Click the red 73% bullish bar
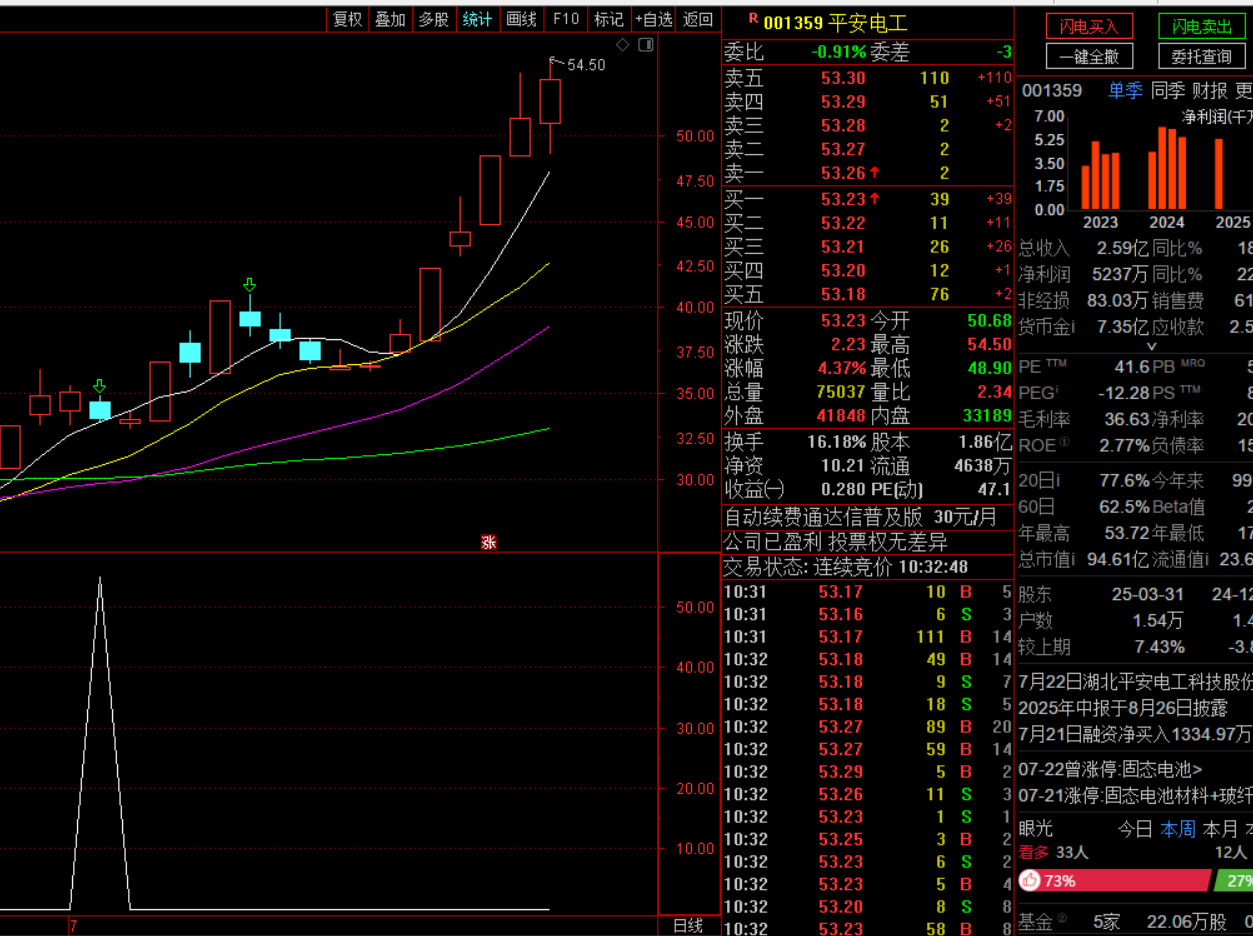Viewport: 1253px width, 936px height. [1114, 881]
